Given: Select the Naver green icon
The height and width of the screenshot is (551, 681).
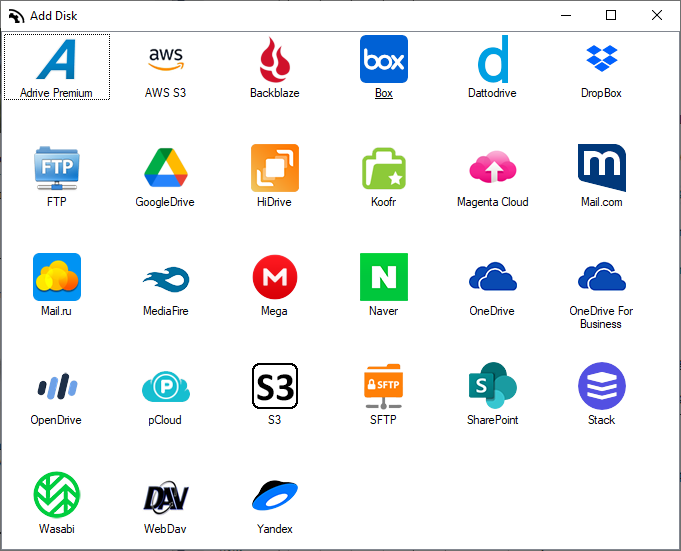Looking at the screenshot, I should (383, 277).
